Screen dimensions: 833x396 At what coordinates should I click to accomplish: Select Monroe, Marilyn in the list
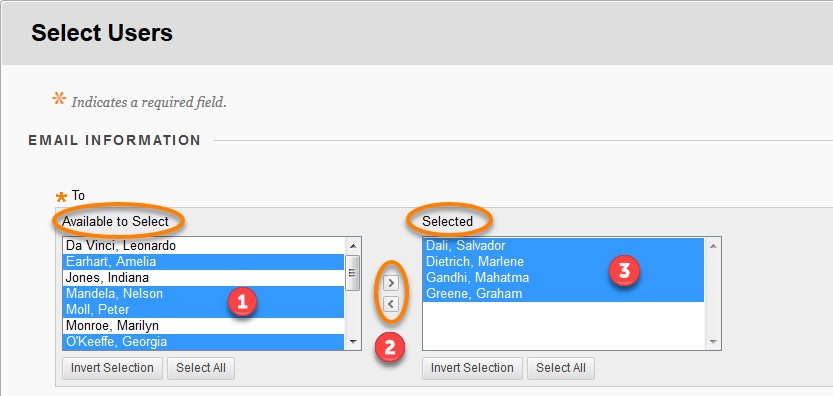click(203, 325)
